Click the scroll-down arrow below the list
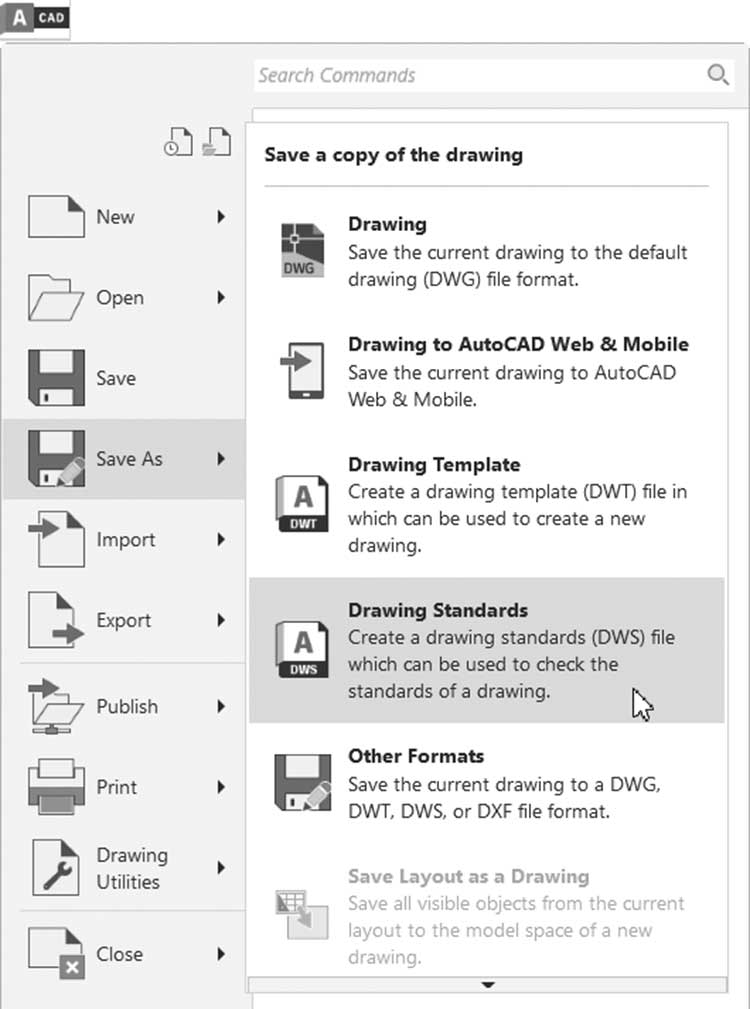This screenshot has width=750, height=1009. 488,985
